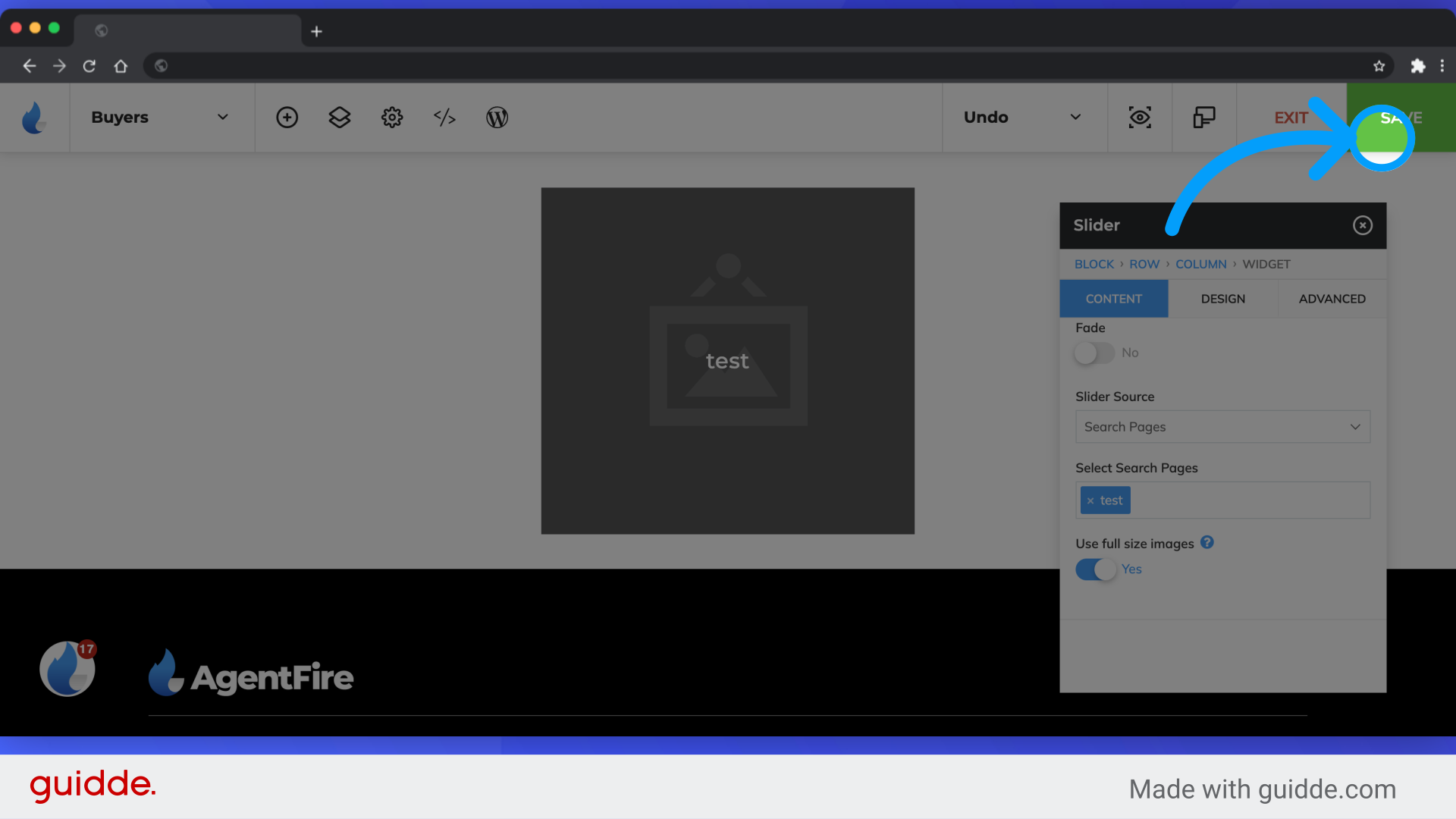The image size is (1456, 819).
Task: Click the full size images help icon
Action: pyautogui.click(x=1207, y=542)
